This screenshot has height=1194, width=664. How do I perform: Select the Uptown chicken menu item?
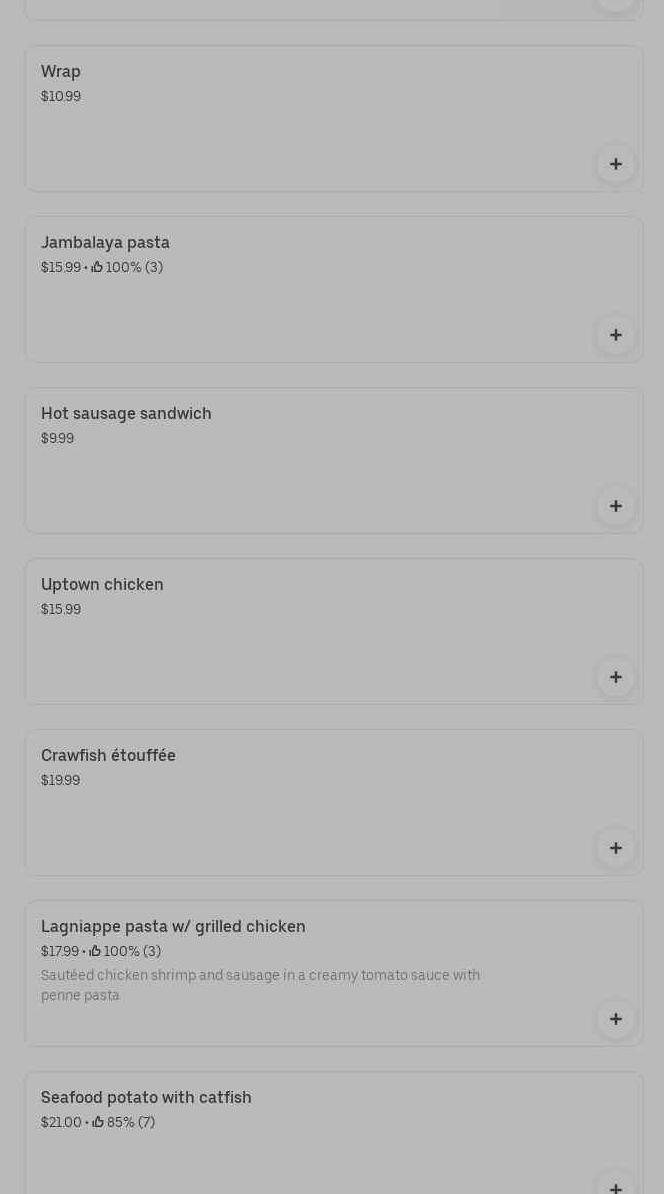[x=102, y=585]
